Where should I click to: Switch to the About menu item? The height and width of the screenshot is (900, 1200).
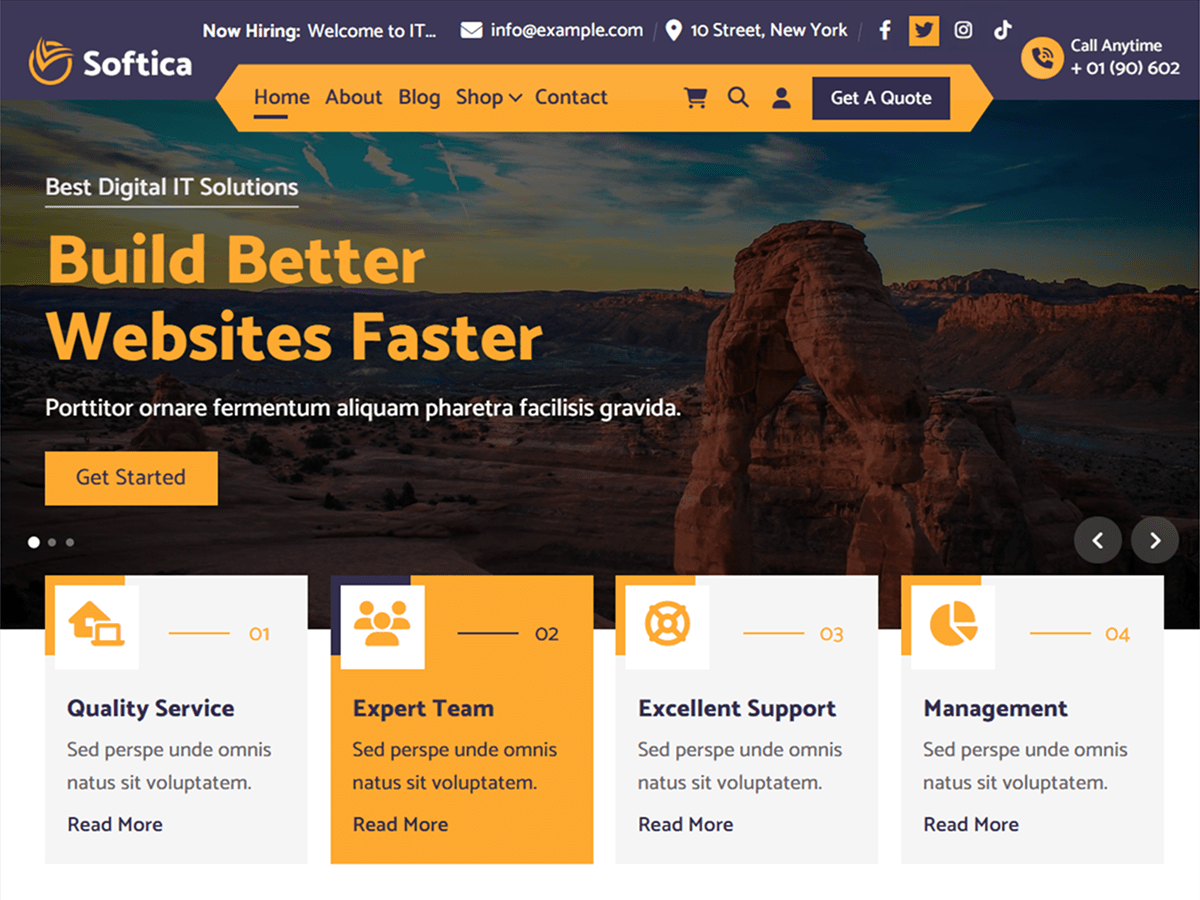pos(353,97)
